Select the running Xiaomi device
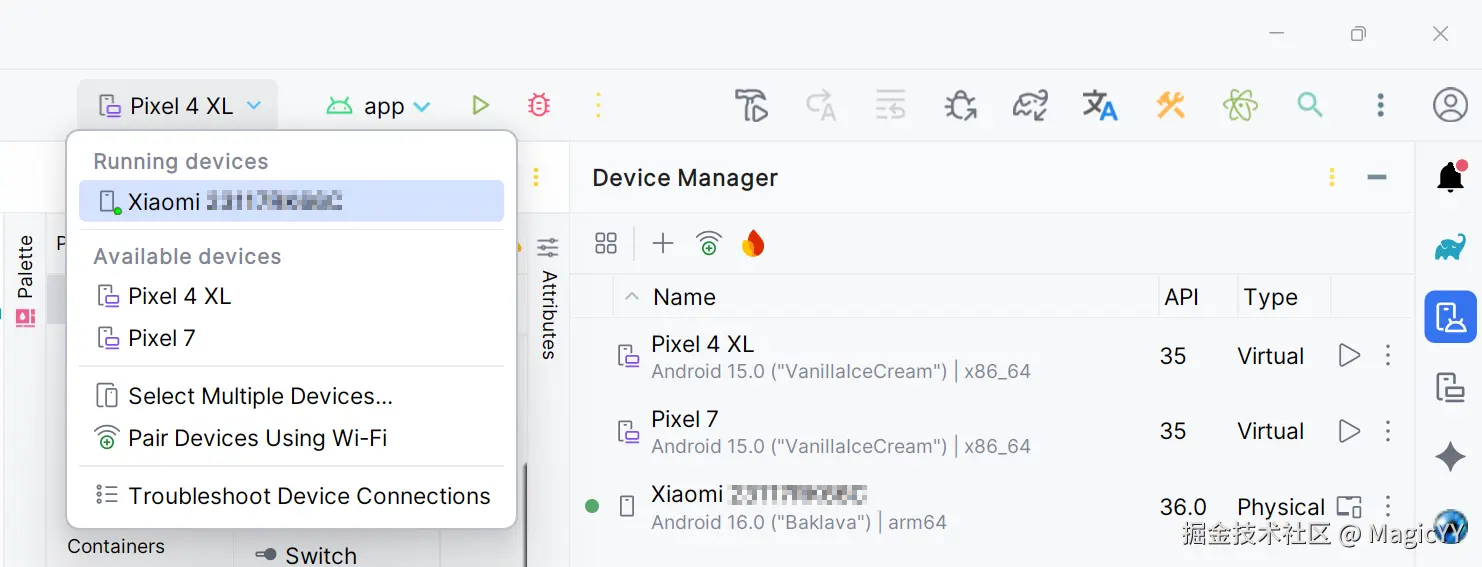Screen dimensions: 1482x567 pos(290,201)
